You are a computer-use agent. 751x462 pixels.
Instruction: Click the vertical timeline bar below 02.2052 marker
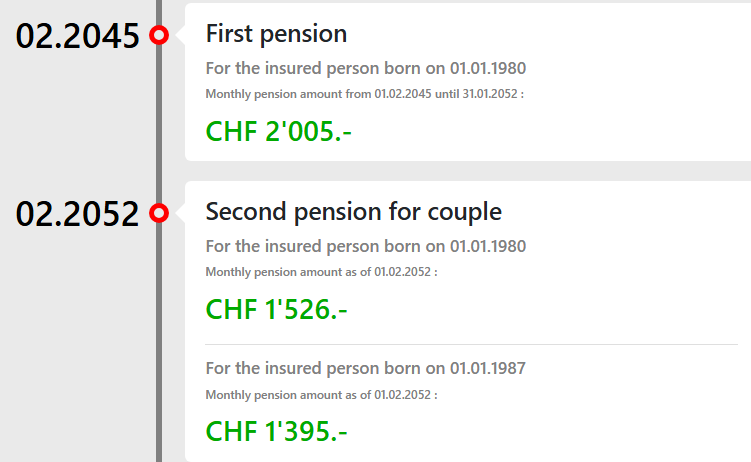(x=159, y=342)
